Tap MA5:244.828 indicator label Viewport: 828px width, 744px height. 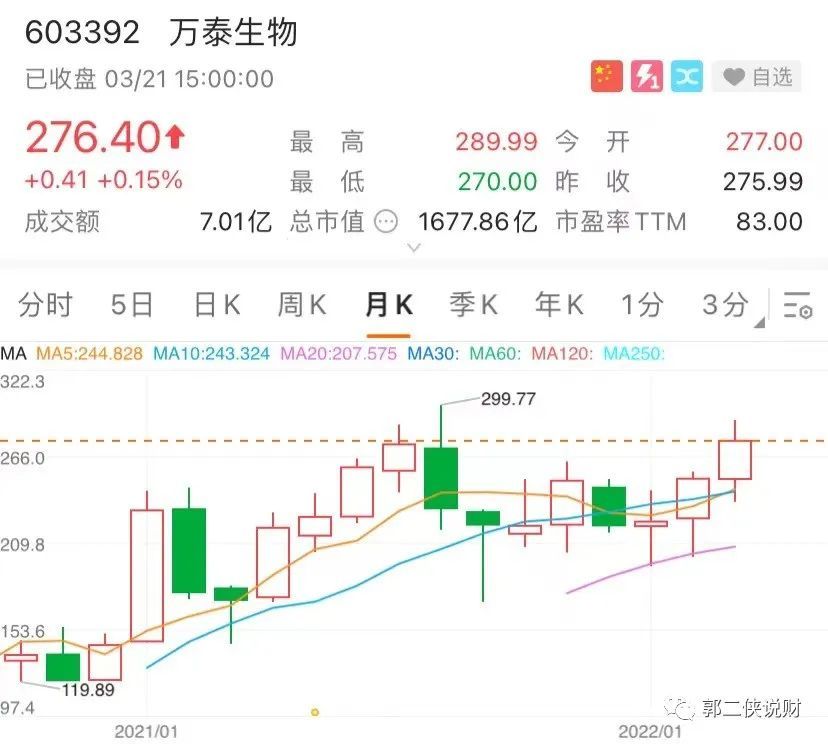[89, 353]
